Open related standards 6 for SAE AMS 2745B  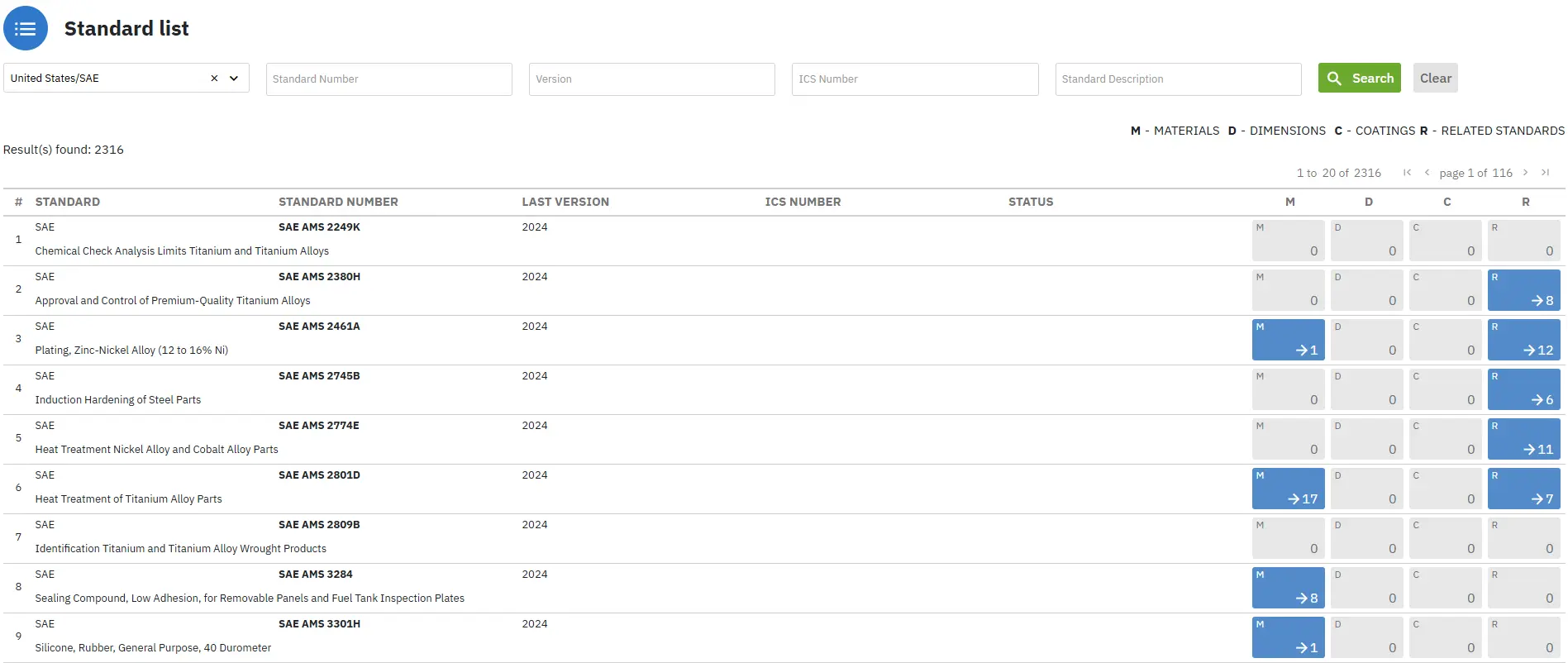click(1523, 389)
